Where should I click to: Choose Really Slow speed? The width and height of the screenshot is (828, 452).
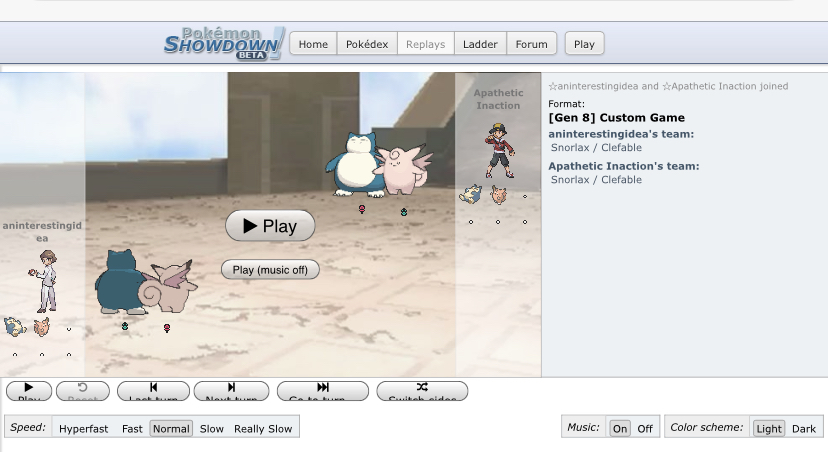[x=263, y=428]
